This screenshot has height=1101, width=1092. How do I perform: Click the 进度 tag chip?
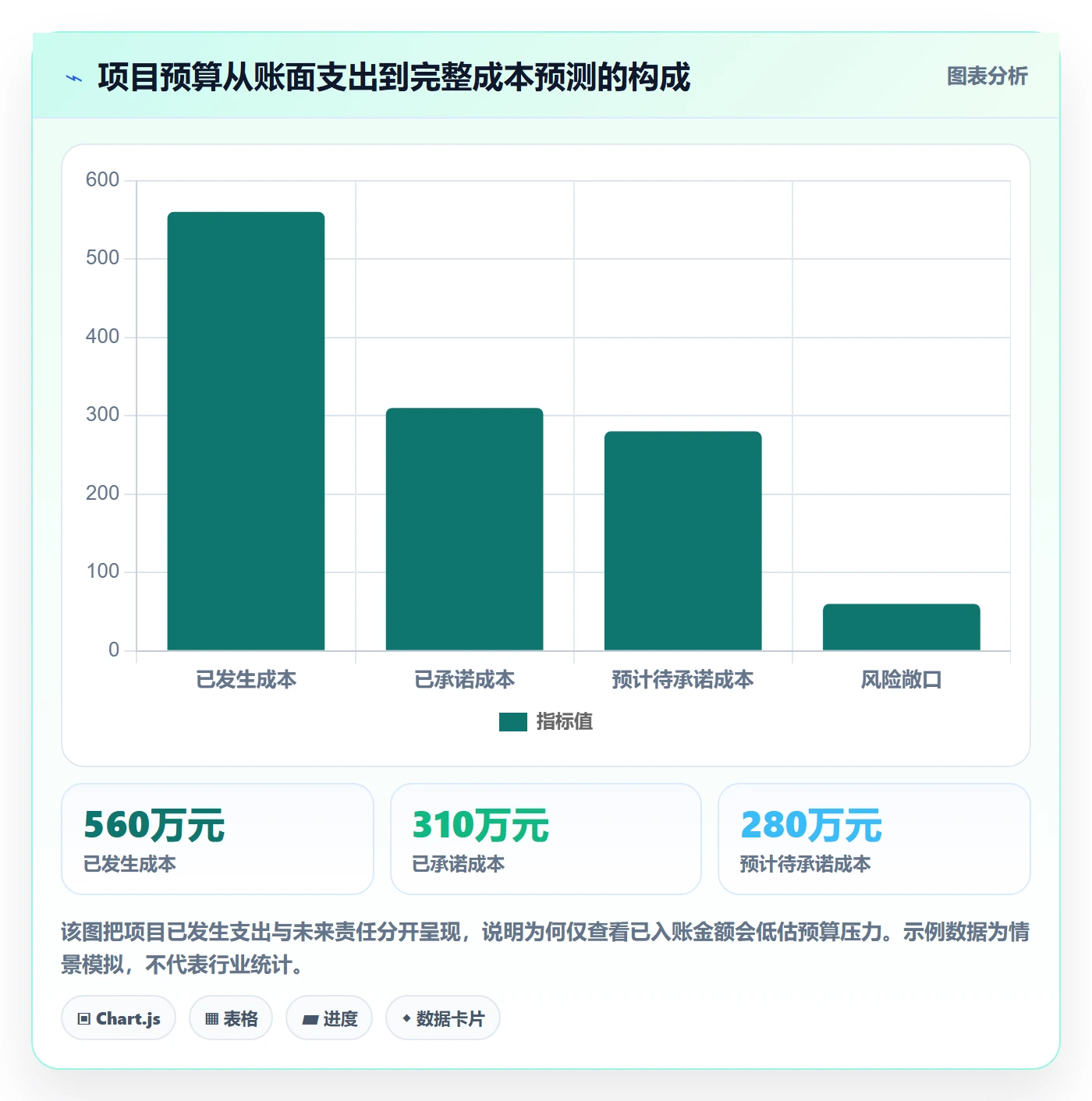pyautogui.click(x=329, y=1018)
